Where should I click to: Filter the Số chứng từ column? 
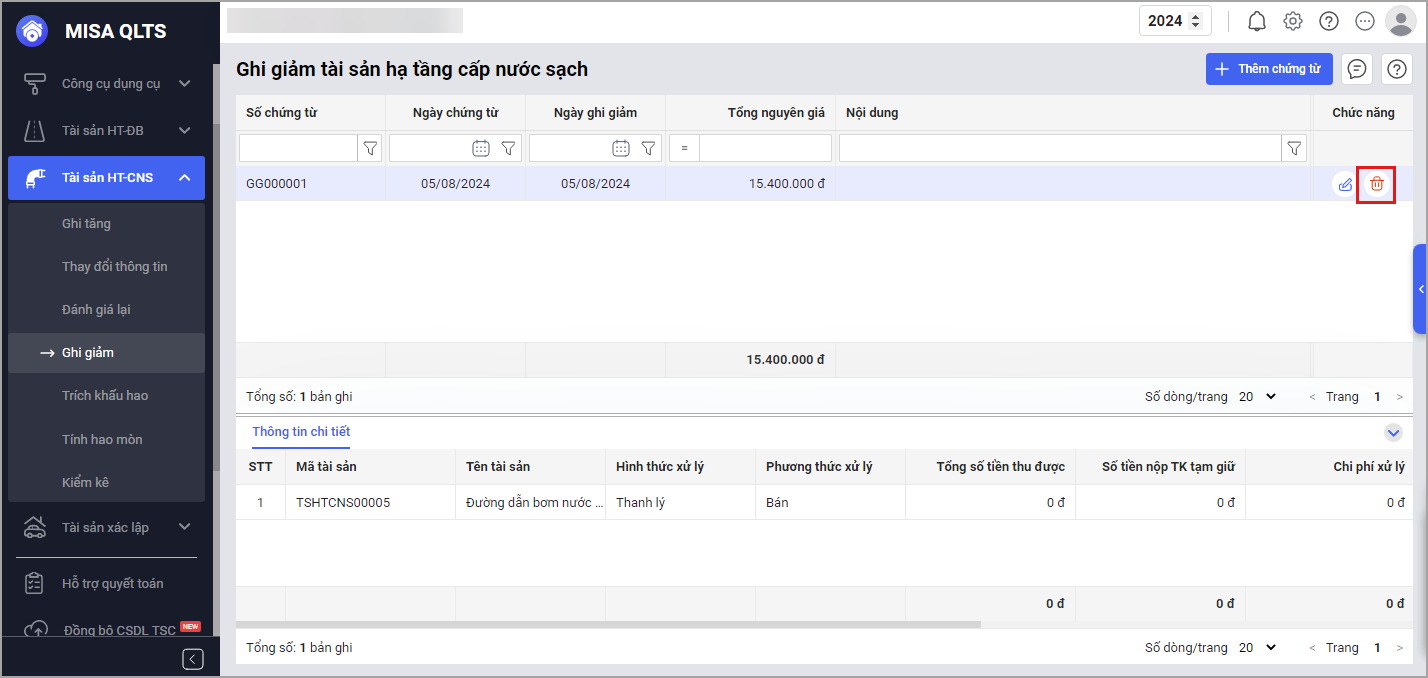point(370,148)
